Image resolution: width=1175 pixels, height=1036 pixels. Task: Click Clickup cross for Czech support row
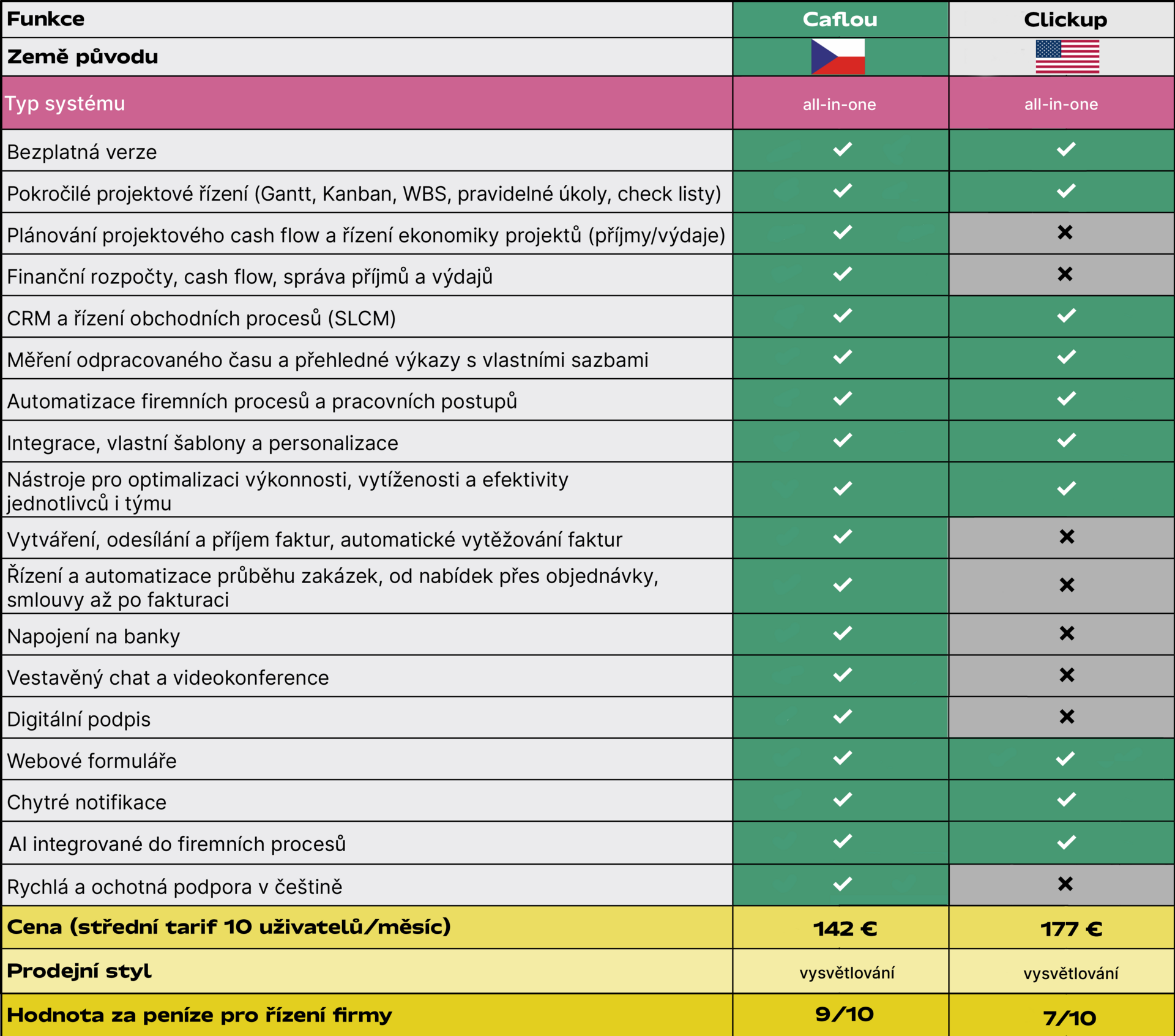pyautogui.click(x=1065, y=884)
